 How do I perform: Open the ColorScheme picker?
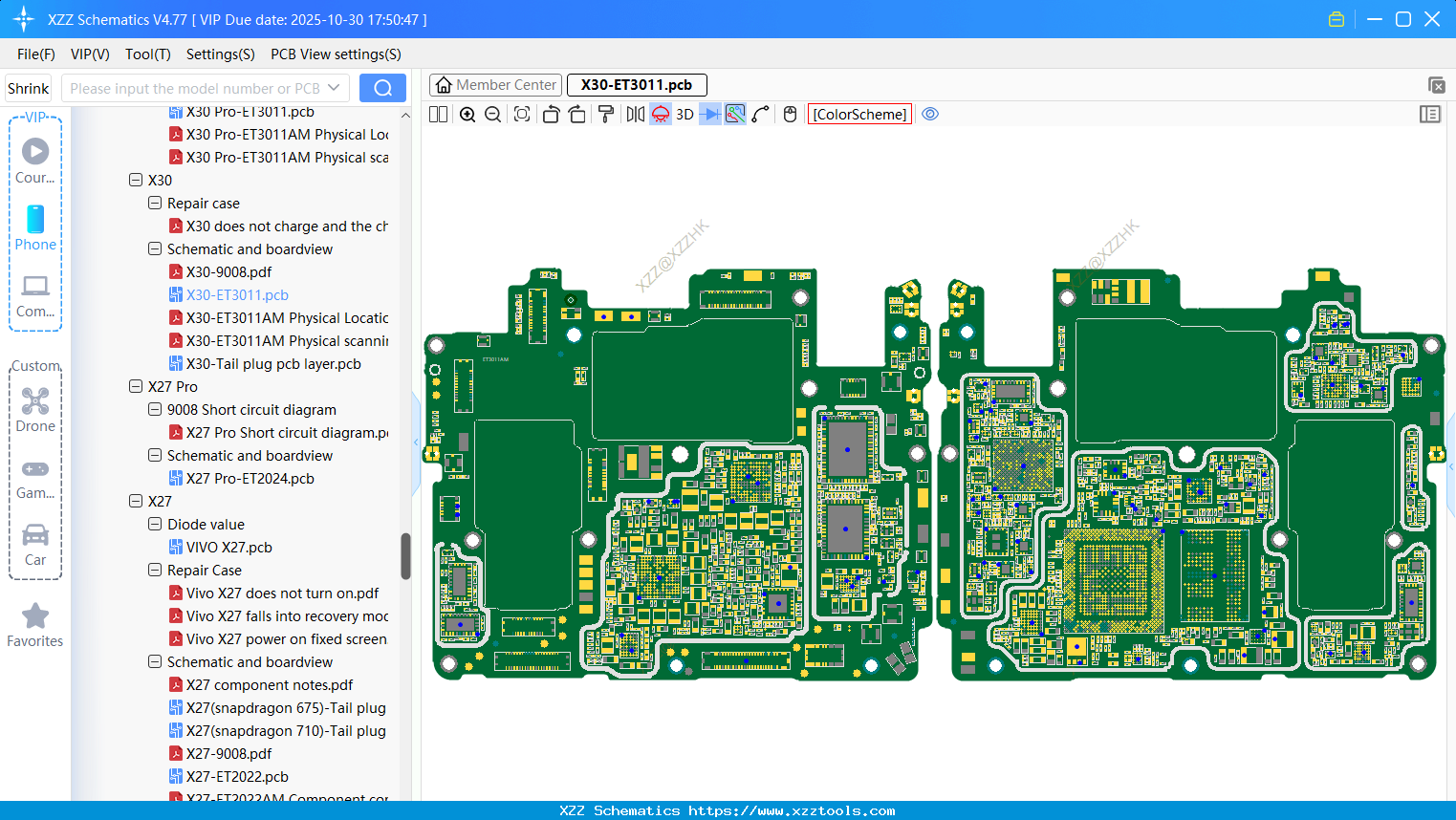859,115
